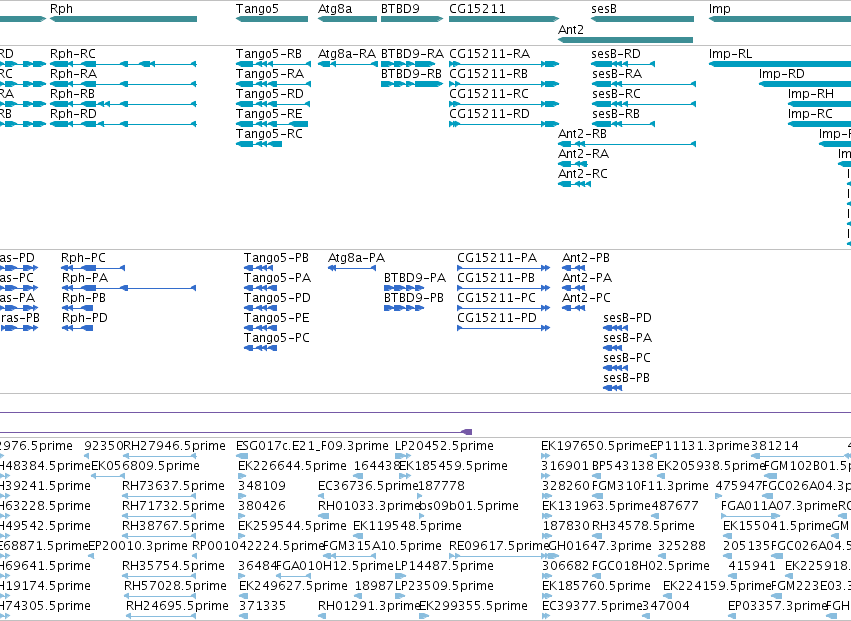
Task: Open the Imp-RL transcript label
Action: 731,54
